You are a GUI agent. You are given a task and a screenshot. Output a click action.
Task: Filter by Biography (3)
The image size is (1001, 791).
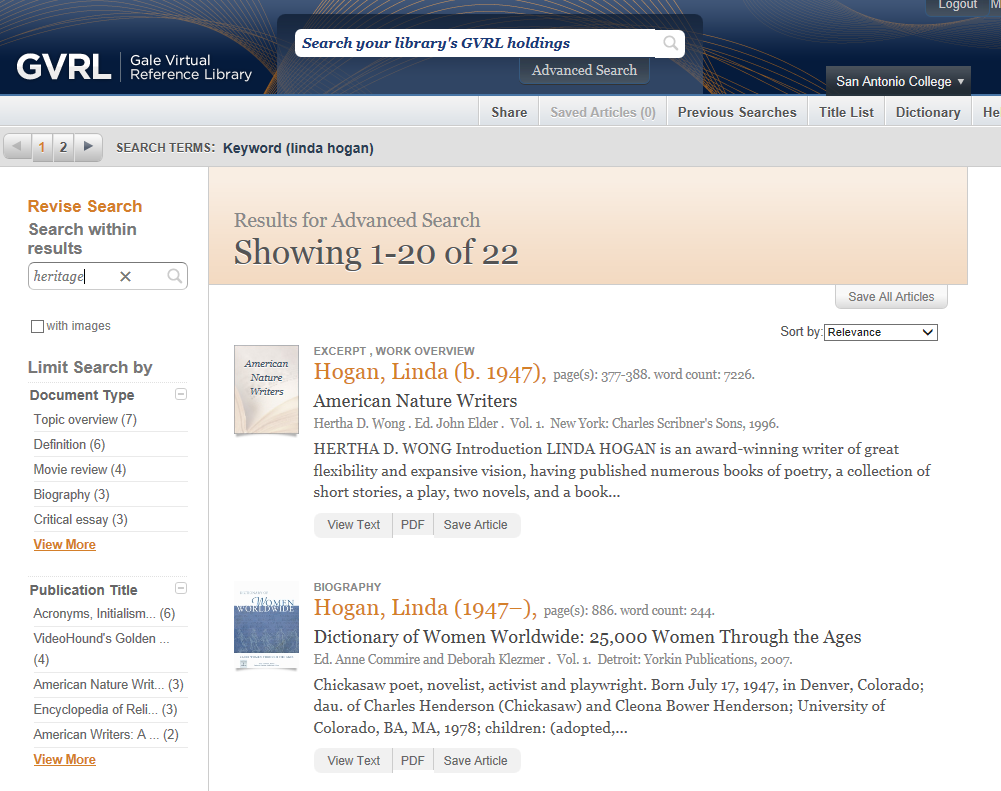coord(72,494)
